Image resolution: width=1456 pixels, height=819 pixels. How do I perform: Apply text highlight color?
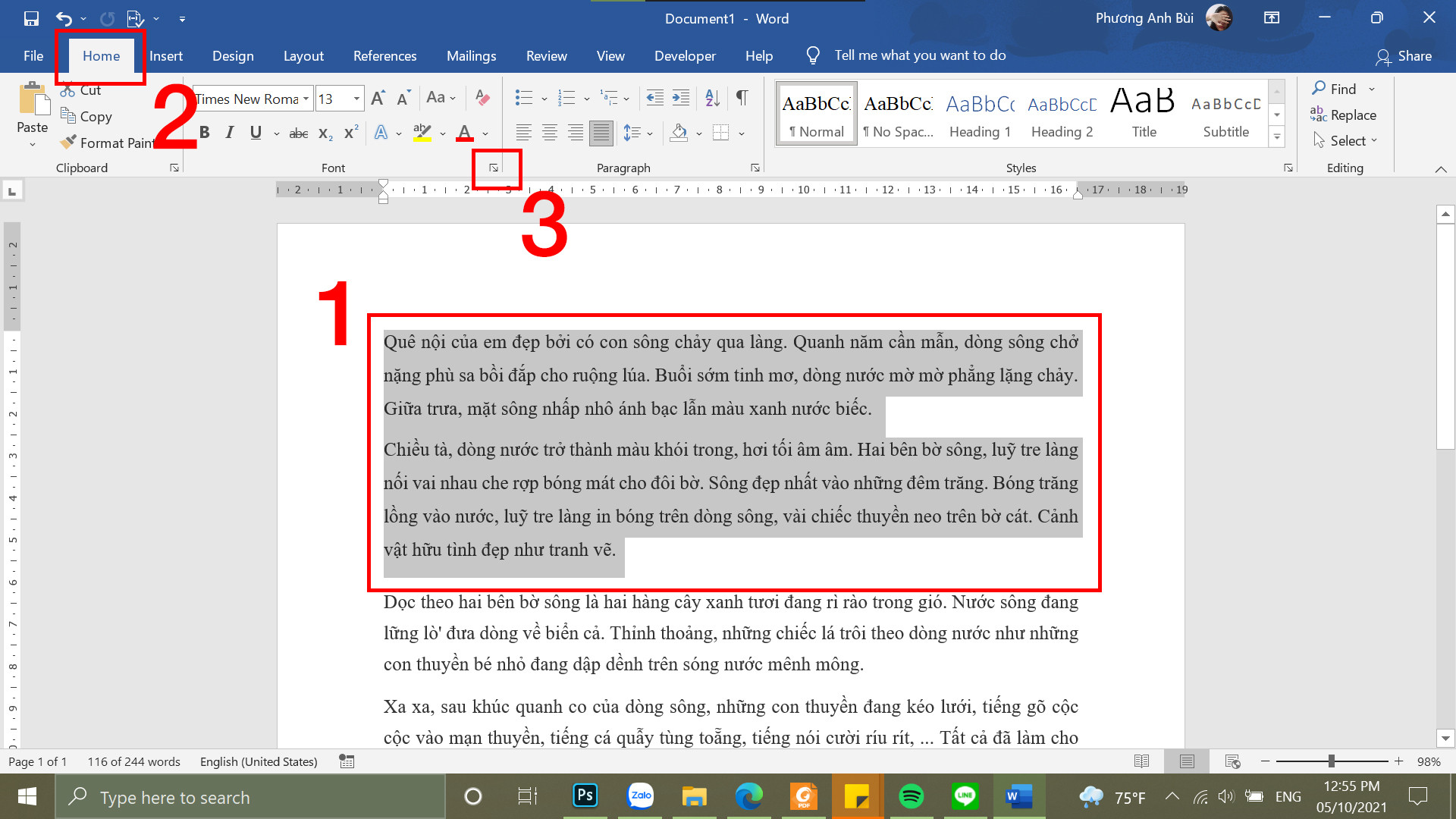(423, 133)
